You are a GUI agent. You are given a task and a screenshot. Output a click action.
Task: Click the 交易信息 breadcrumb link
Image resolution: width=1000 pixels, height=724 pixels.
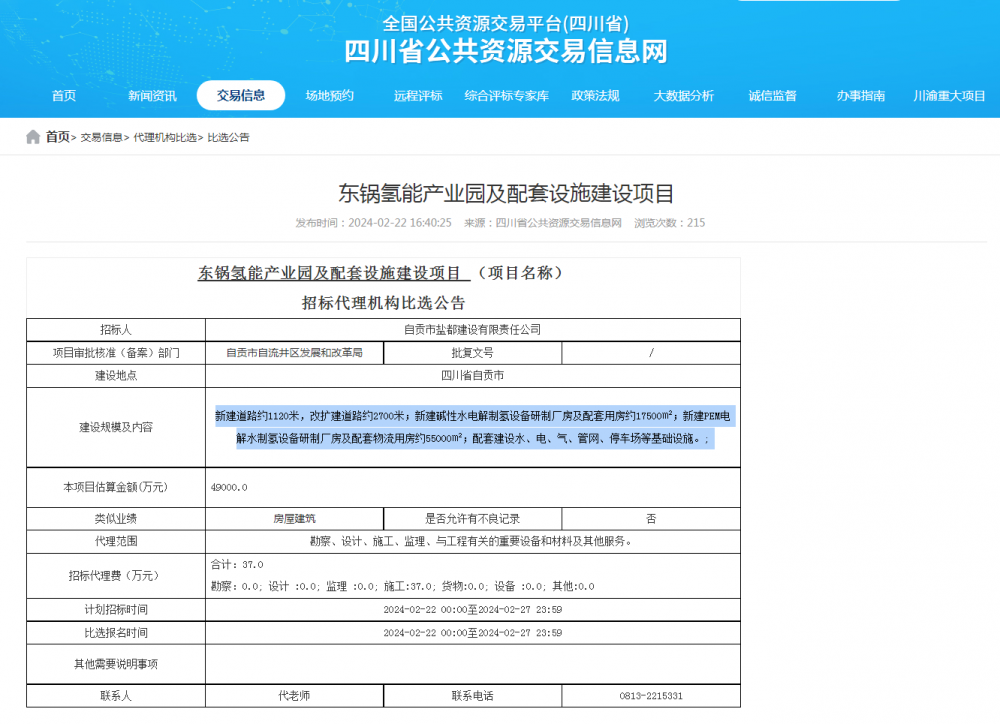click(101, 138)
